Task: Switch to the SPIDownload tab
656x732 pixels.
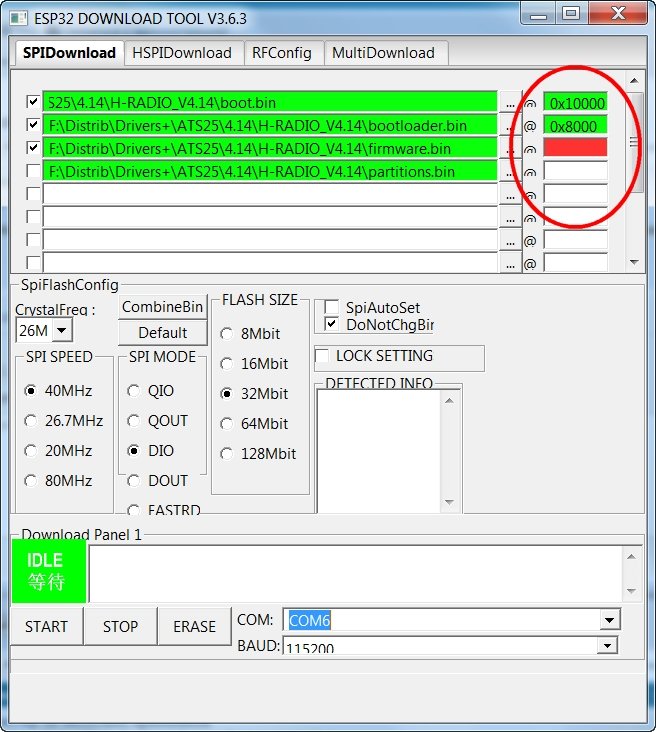Action: (x=69, y=53)
